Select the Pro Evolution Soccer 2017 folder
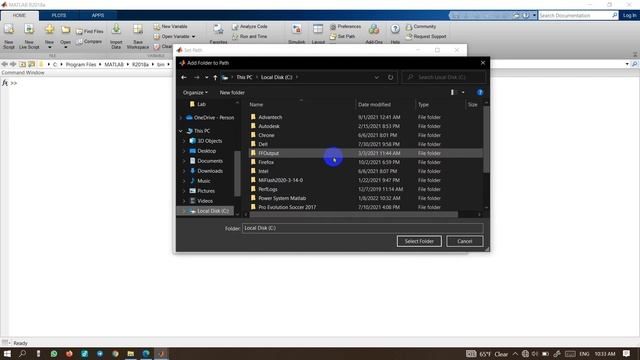Screen dimensions: 640x360 (287, 207)
